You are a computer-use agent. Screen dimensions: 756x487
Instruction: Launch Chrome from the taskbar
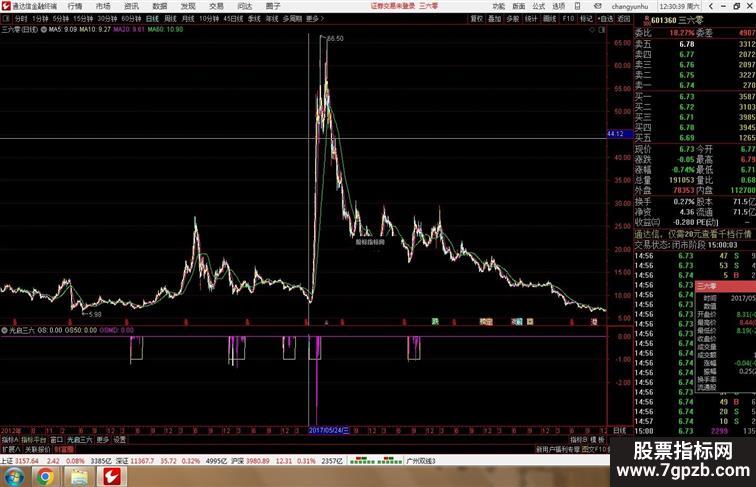pyautogui.click(x=45, y=477)
